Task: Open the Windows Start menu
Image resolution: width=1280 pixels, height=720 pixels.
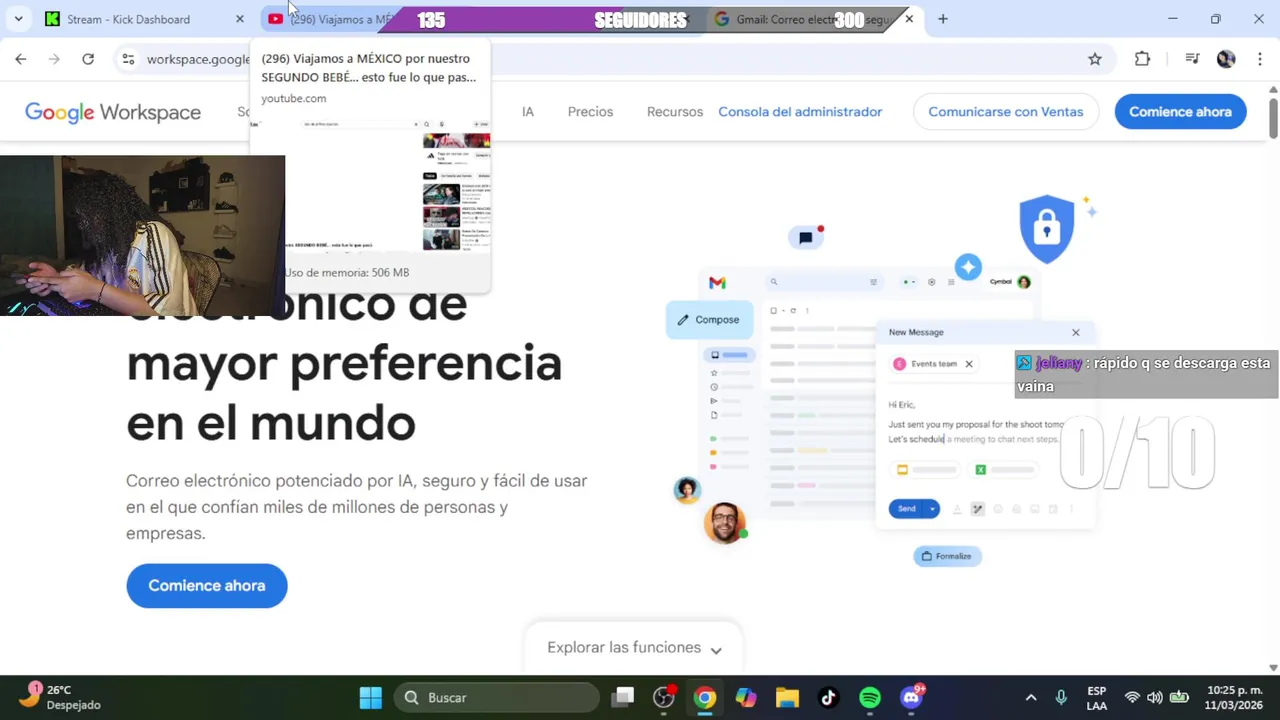Action: (x=370, y=698)
